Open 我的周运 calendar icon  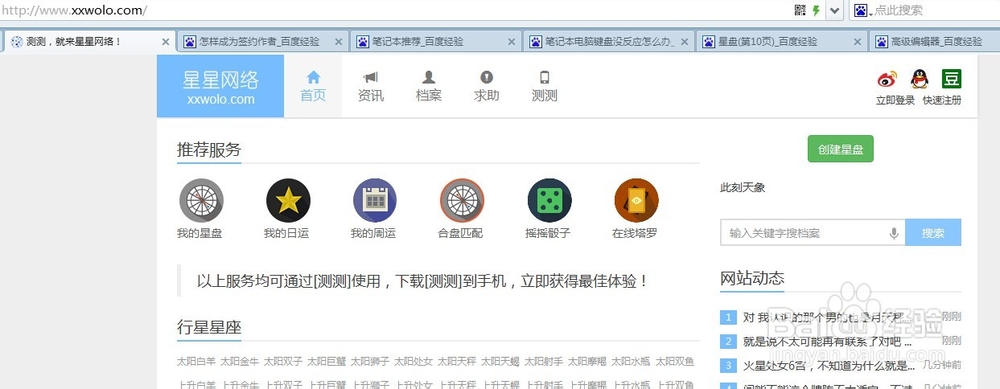pyautogui.click(x=375, y=200)
